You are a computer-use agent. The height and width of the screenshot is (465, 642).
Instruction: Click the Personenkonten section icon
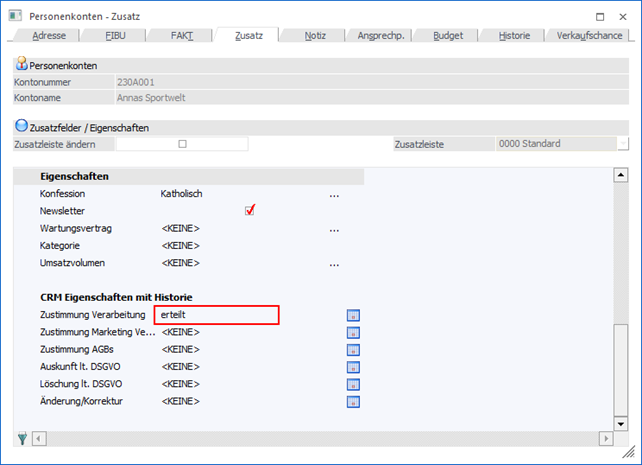point(21,64)
